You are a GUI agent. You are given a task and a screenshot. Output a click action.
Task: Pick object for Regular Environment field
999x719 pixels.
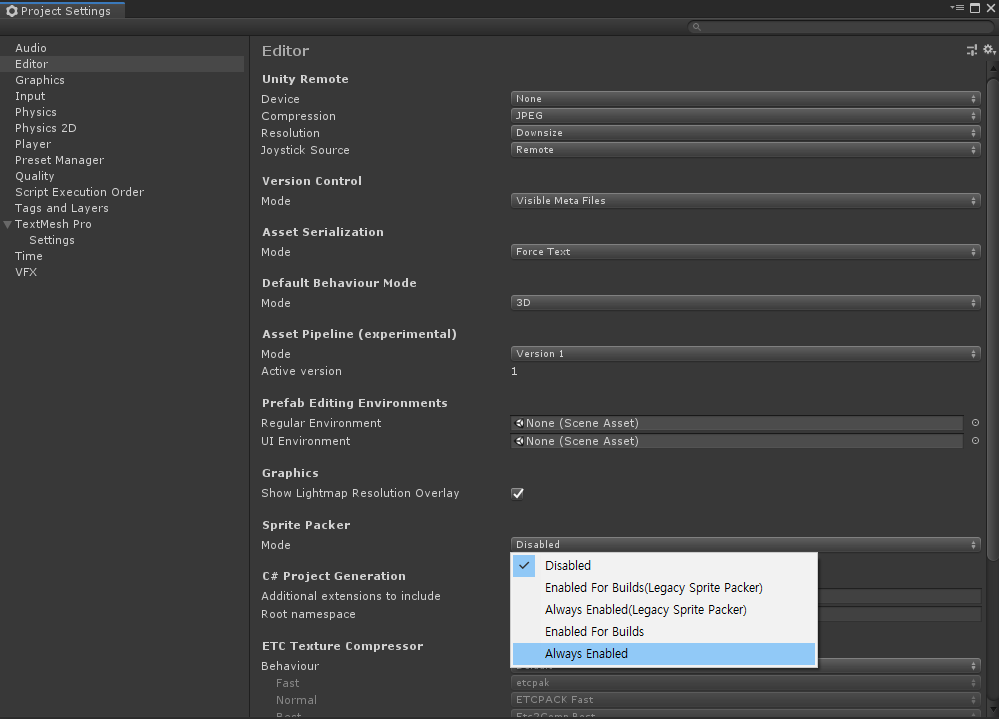[x=975, y=423]
